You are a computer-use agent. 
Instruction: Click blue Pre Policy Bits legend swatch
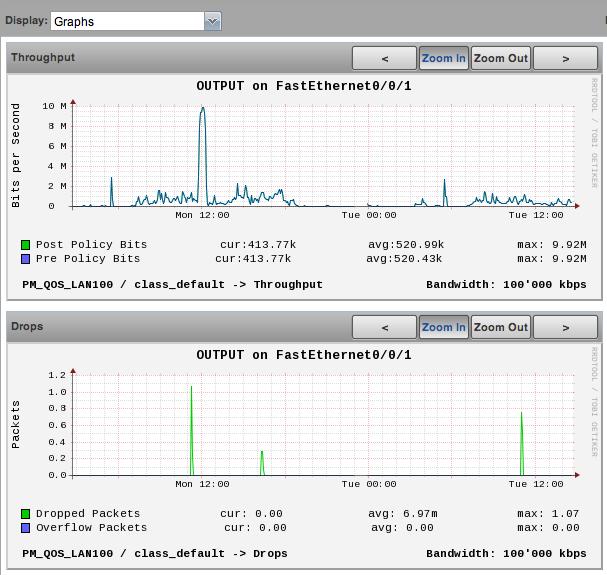click(26, 259)
